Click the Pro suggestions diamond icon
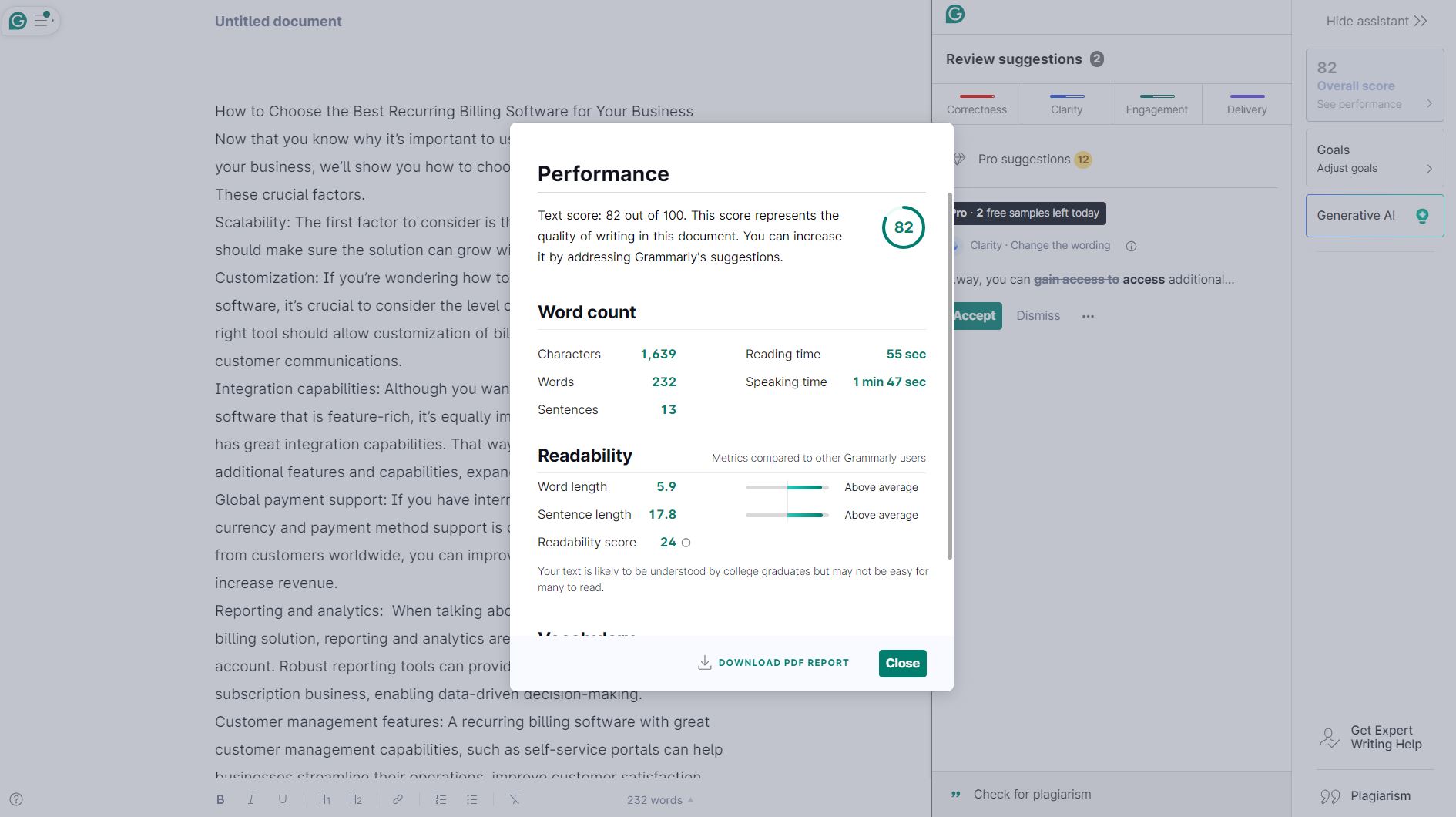1456x817 pixels. (959, 159)
